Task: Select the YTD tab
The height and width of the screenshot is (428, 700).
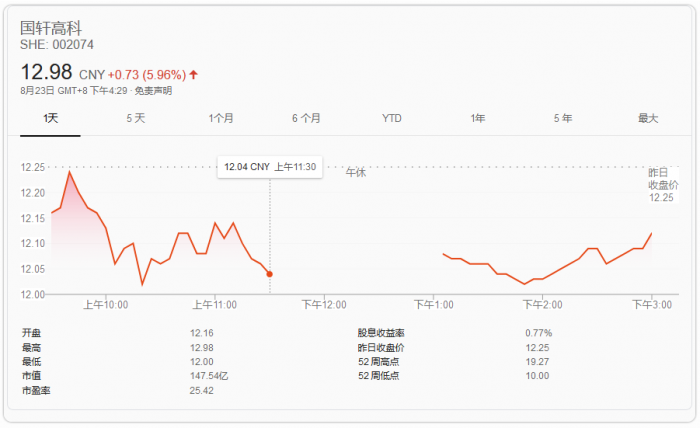Action: pyautogui.click(x=392, y=118)
